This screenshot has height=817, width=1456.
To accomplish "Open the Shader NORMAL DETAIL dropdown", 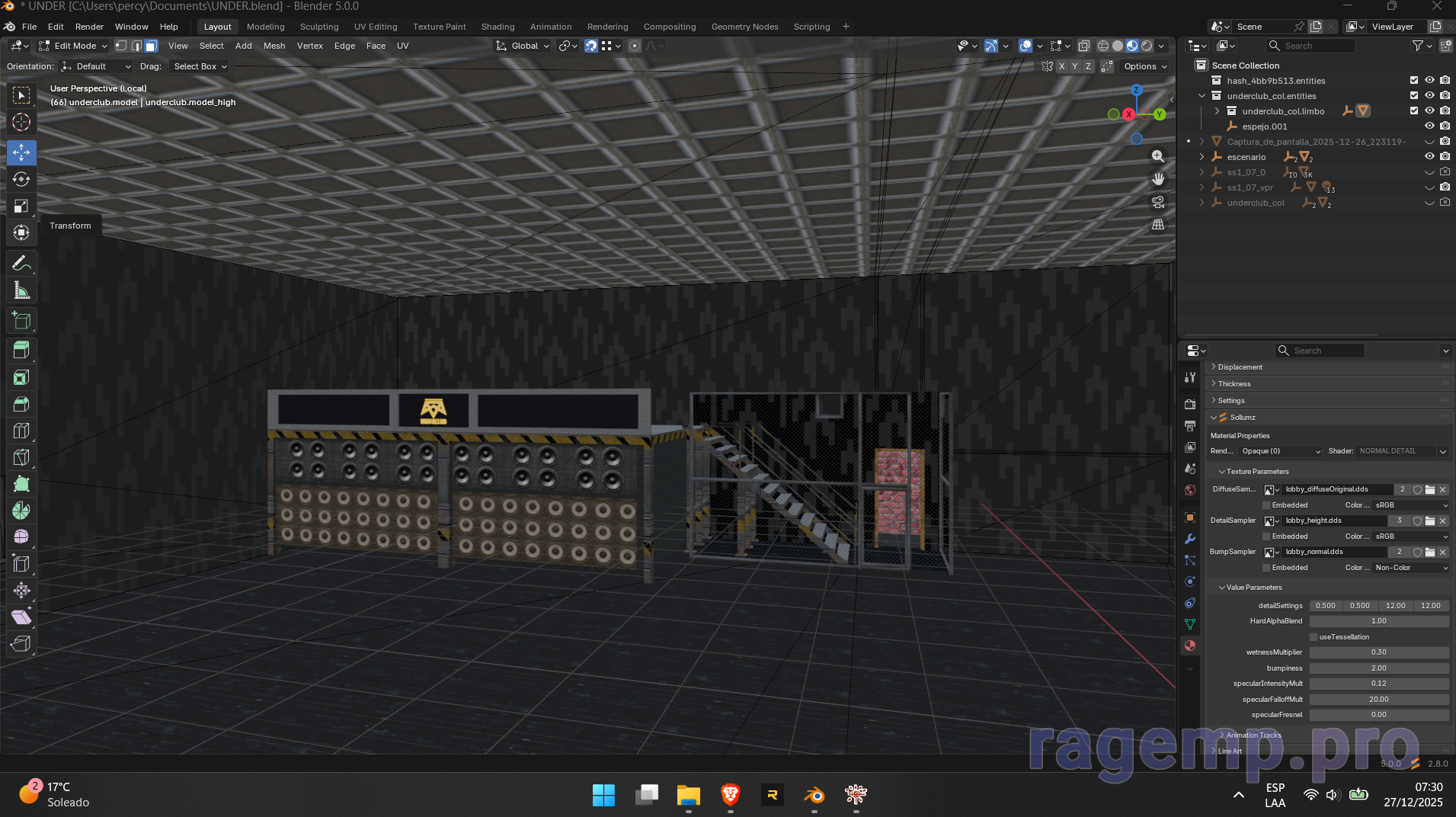I will tap(1402, 451).
